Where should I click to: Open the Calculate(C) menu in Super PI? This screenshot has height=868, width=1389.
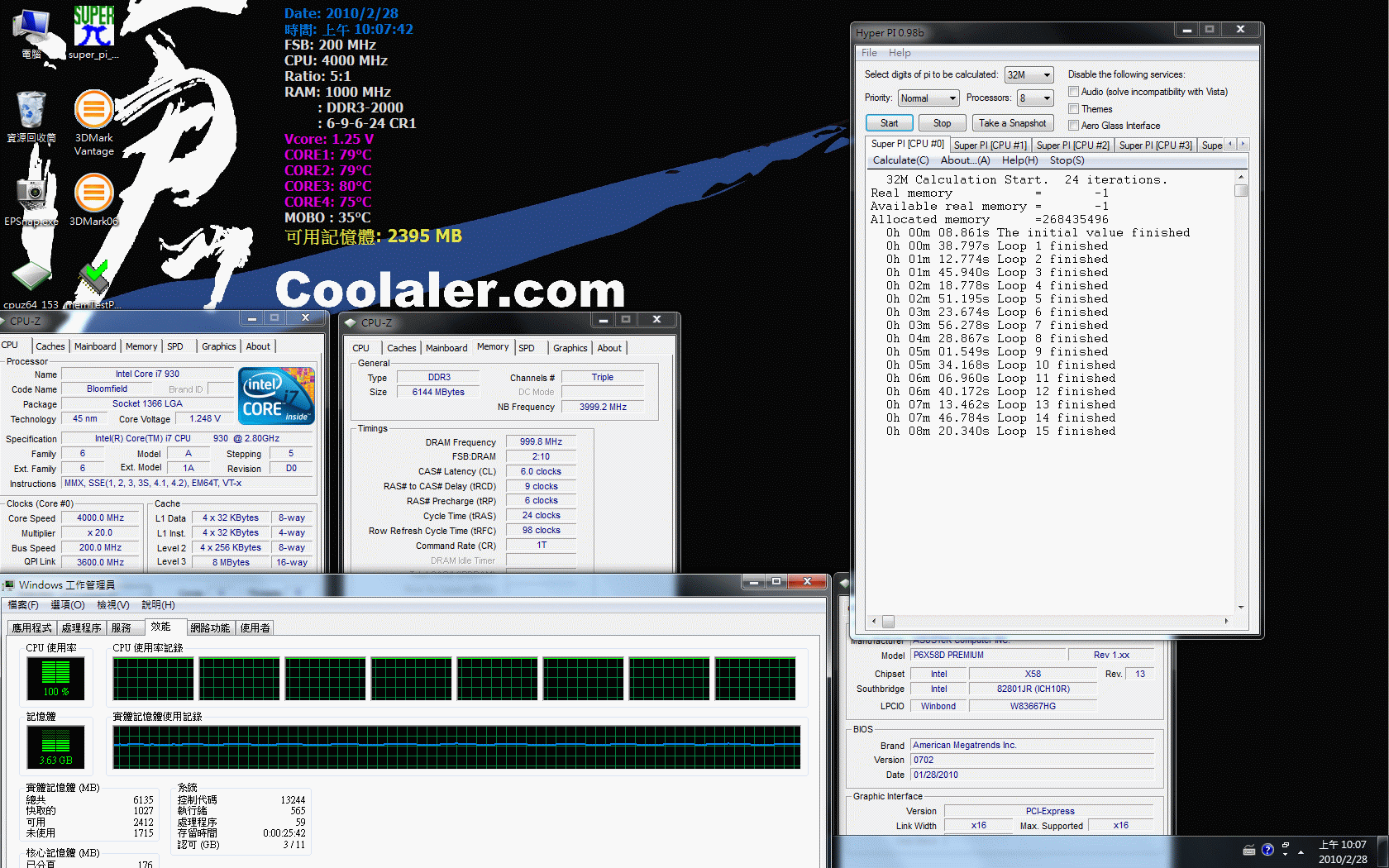tap(900, 160)
